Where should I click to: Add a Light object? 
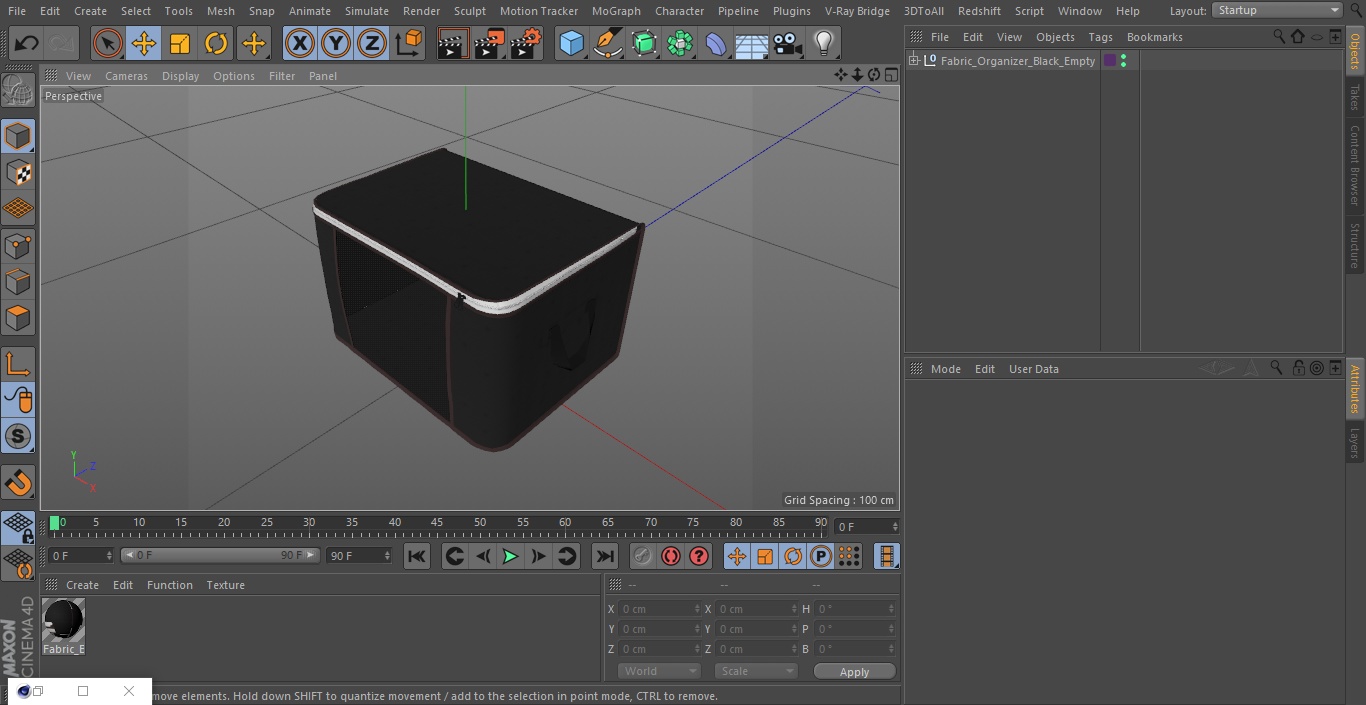pyautogui.click(x=824, y=43)
